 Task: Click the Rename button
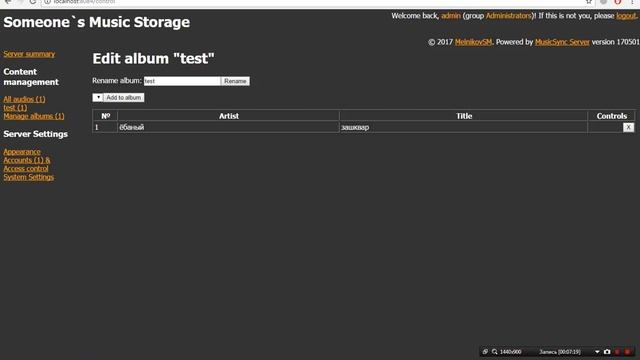coord(235,81)
